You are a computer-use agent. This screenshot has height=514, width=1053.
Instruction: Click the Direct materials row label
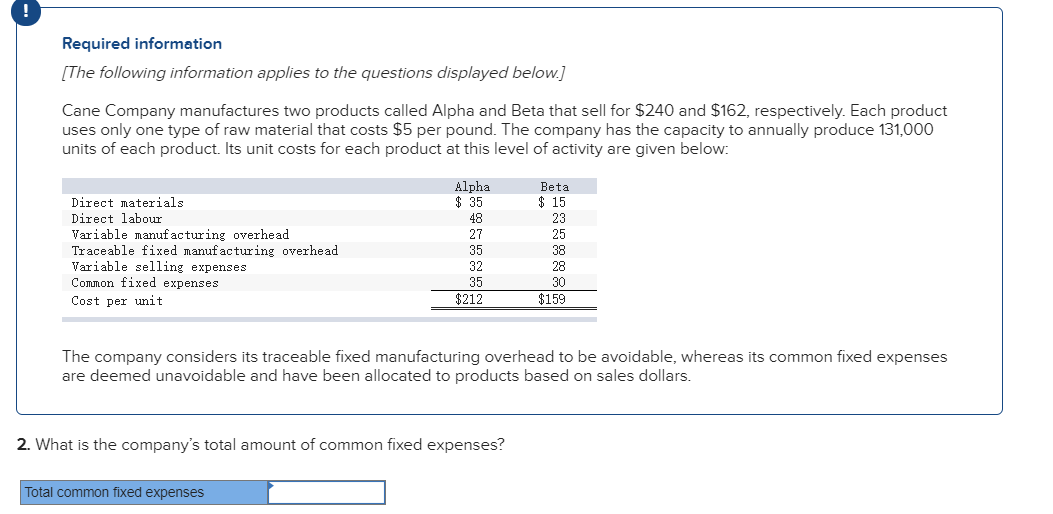tap(128, 203)
